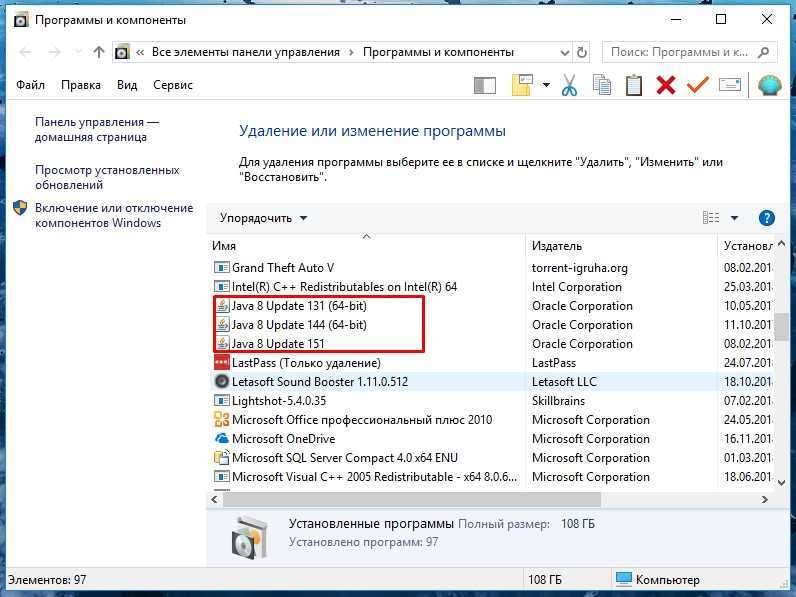Click the vertical scrollbar down arrow
Image resolution: width=796 pixels, height=597 pixels.
(x=782, y=482)
